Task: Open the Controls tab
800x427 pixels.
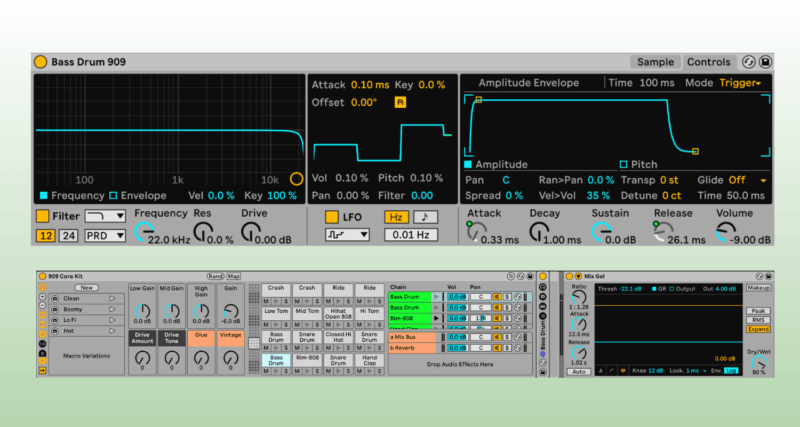Action: (x=709, y=62)
